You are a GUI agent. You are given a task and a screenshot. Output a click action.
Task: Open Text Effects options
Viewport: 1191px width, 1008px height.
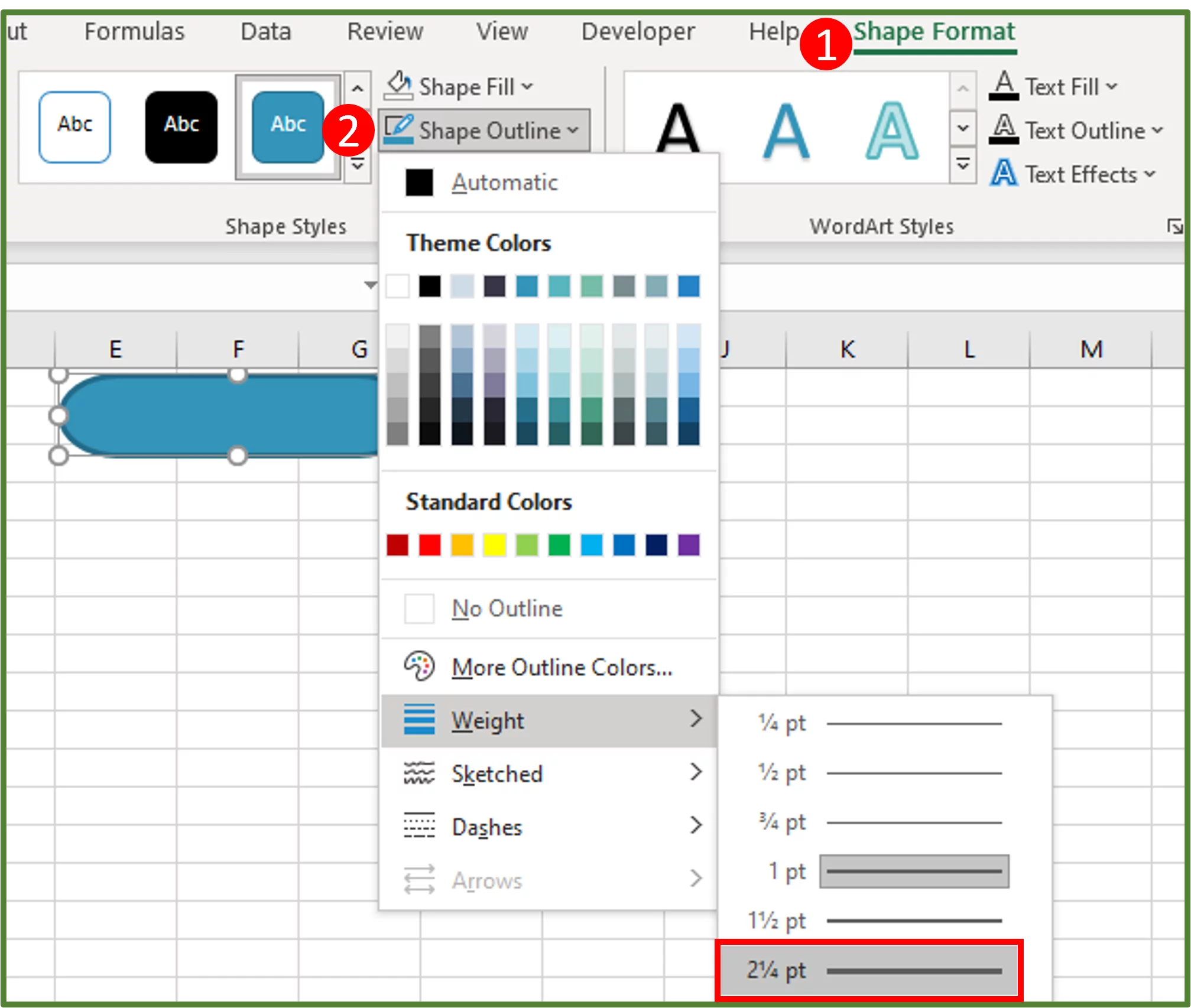(1003, 173)
